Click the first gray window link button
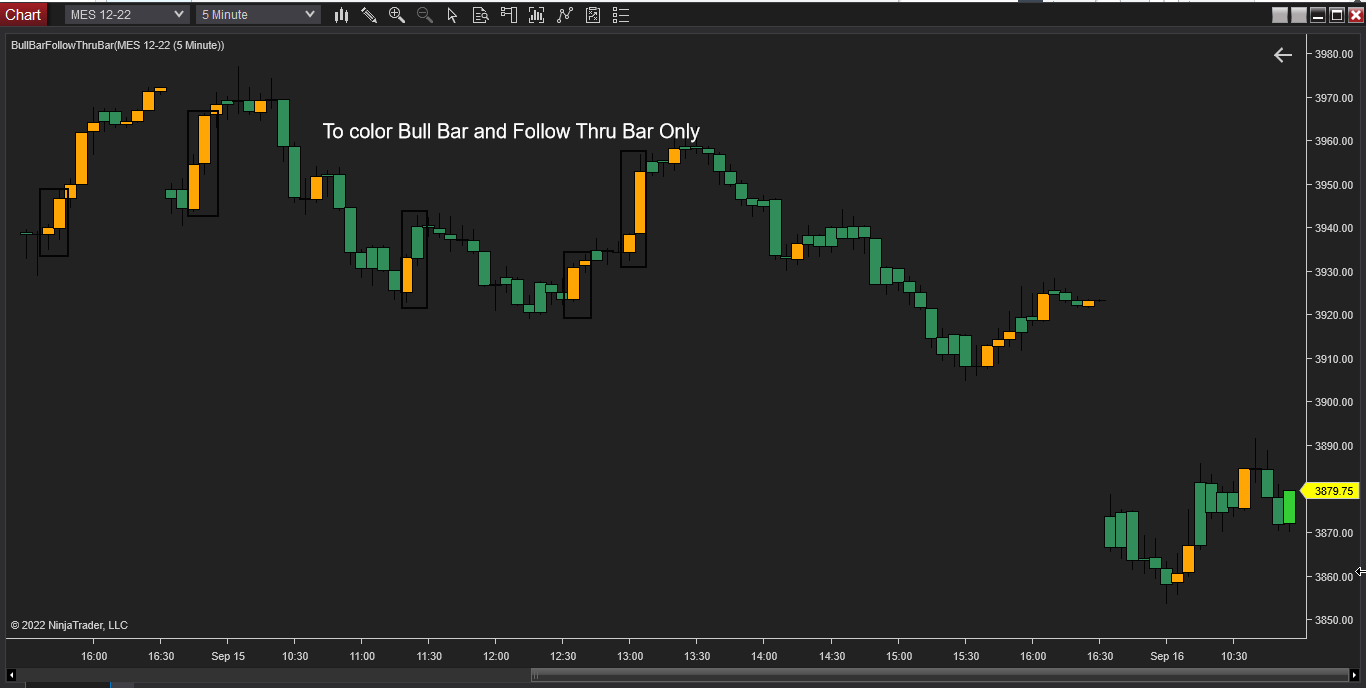The height and width of the screenshot is (688, 1366). (x=1281, y=15)
